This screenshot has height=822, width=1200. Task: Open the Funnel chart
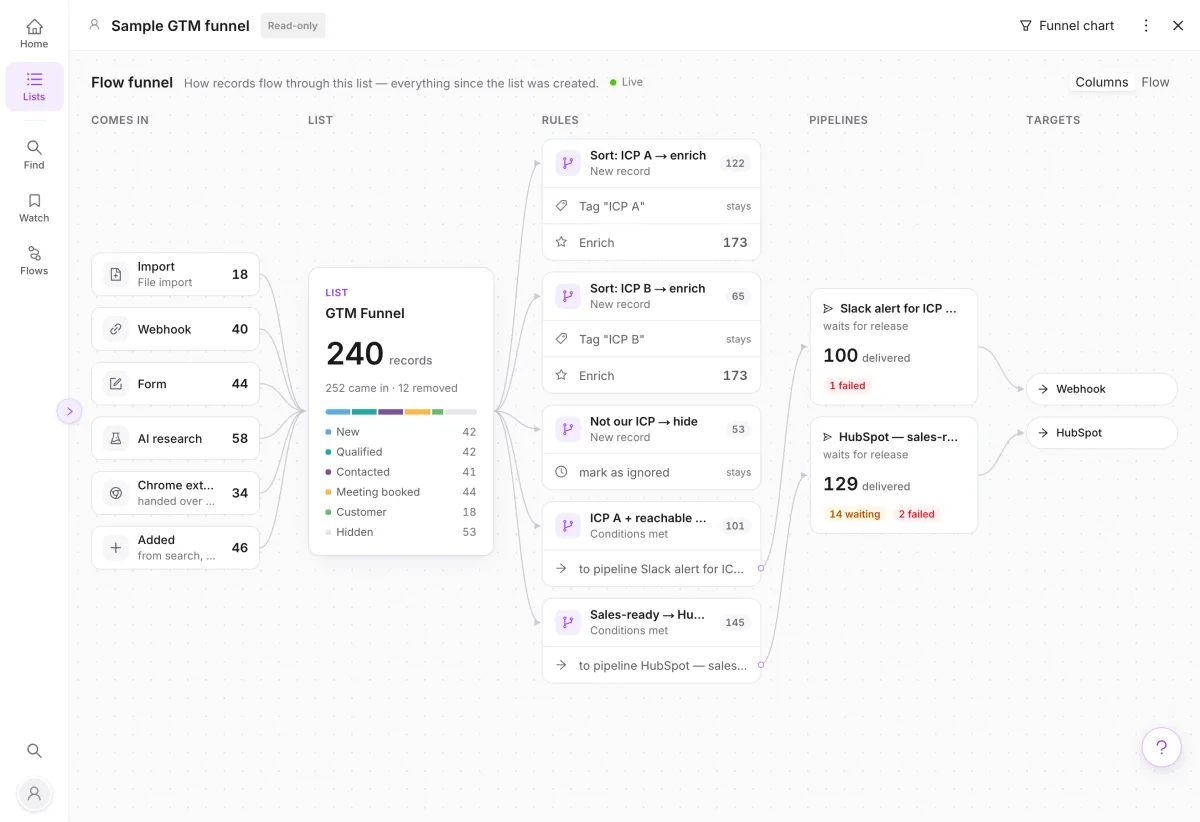[x=1066, y=26]
